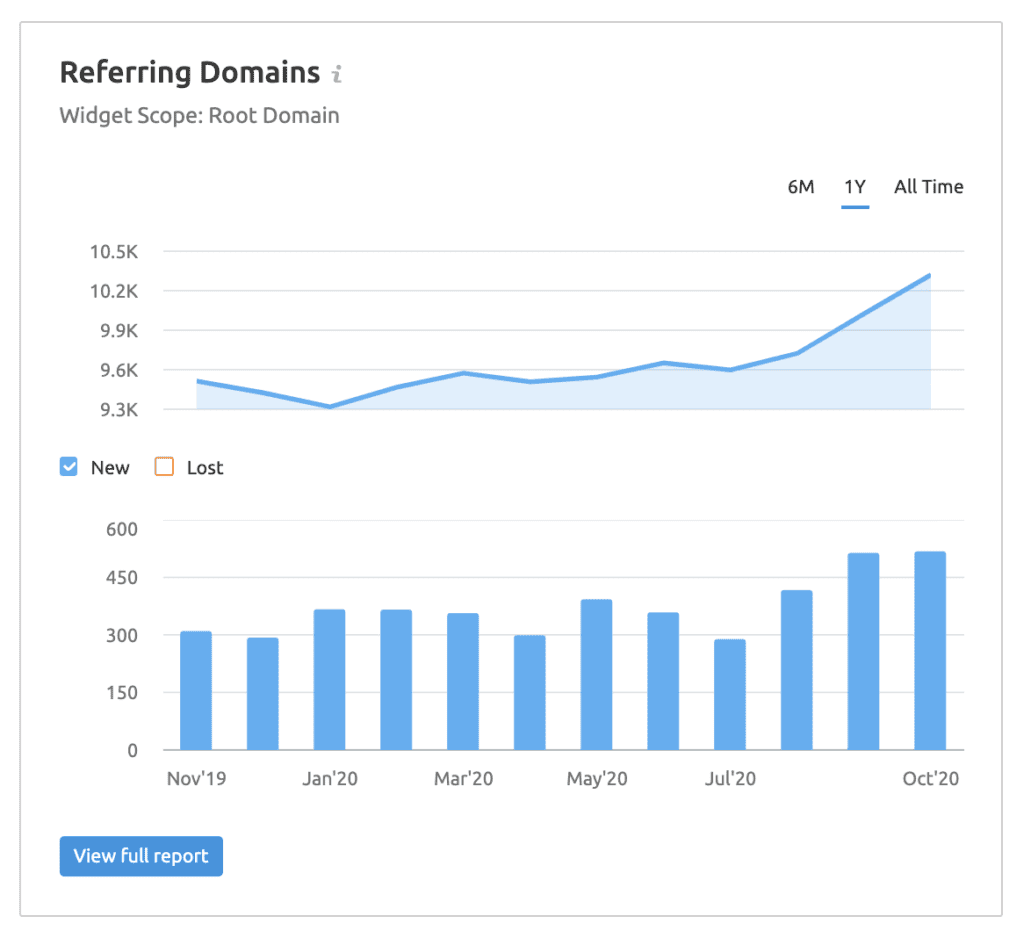Viewport: 1024px width, 938px height.
Task: Click the Oct'20 axis label
Action: pyautogui.click(x=931, y=779)
